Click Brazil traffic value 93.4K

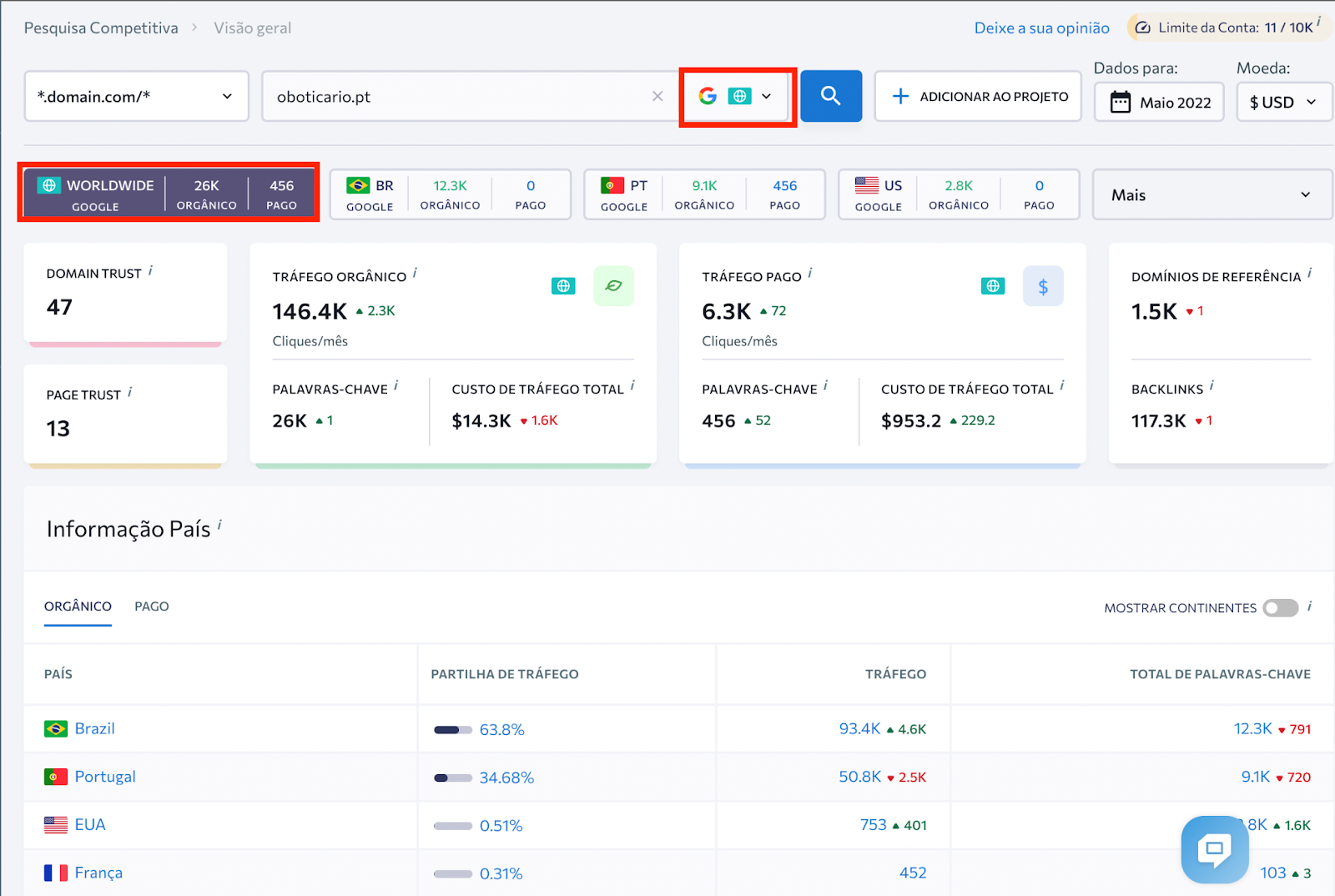[x=859, y=729]
